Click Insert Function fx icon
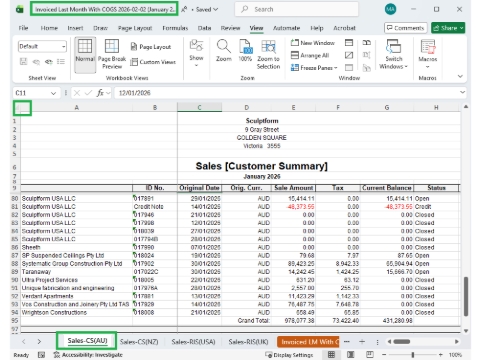This screenshot has width=480, height=360. click(x=100, y=93)
